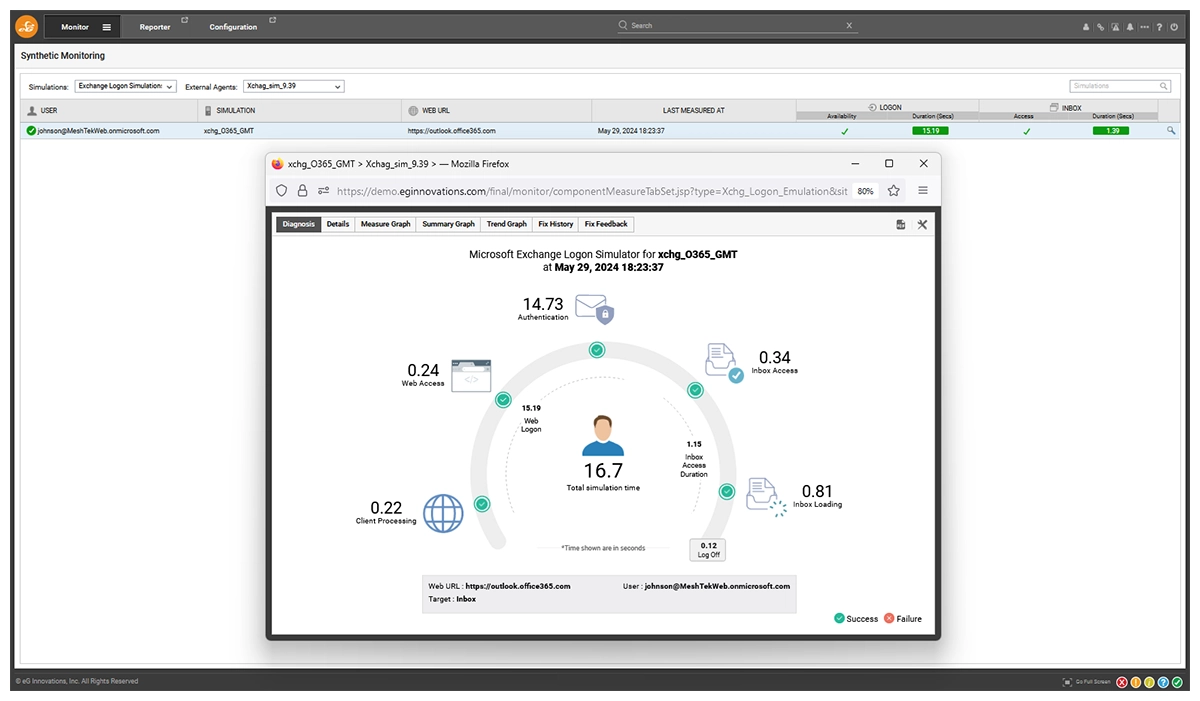Screen dimensions: 1200x701
Task: Clear the top search with X
Action: coord(850,25)
